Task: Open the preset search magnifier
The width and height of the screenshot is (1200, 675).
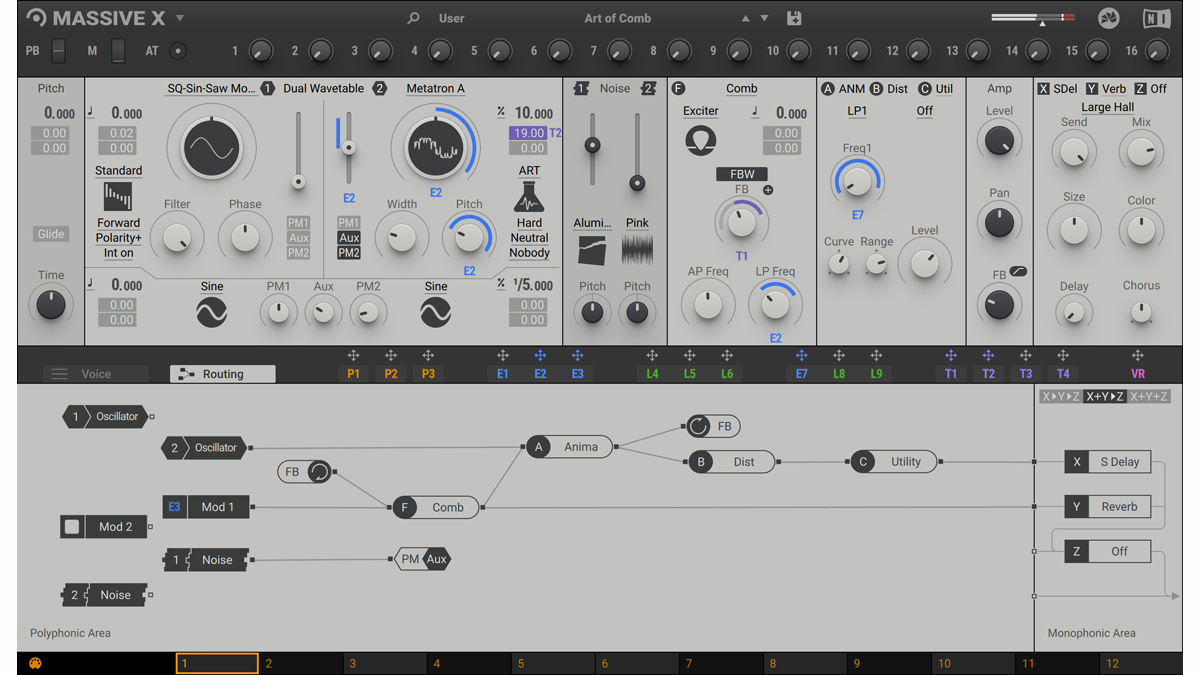Action: (x=413, y=18)
